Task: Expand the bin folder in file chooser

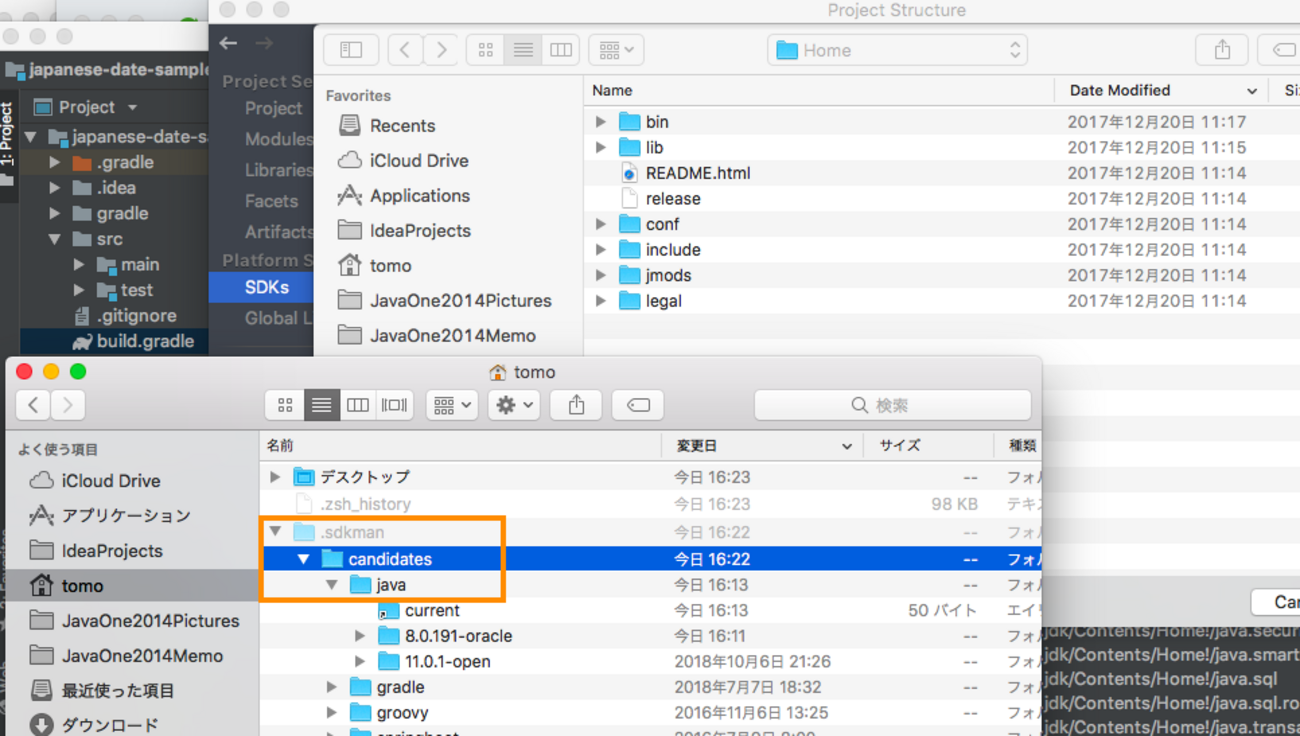Action: coord(601,122)
